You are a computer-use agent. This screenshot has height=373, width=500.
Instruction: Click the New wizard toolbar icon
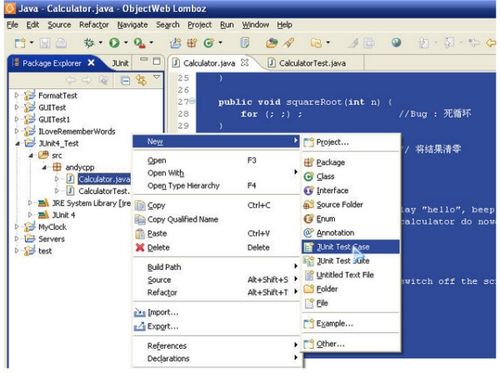pyautogui.click(x=20, y=43)
